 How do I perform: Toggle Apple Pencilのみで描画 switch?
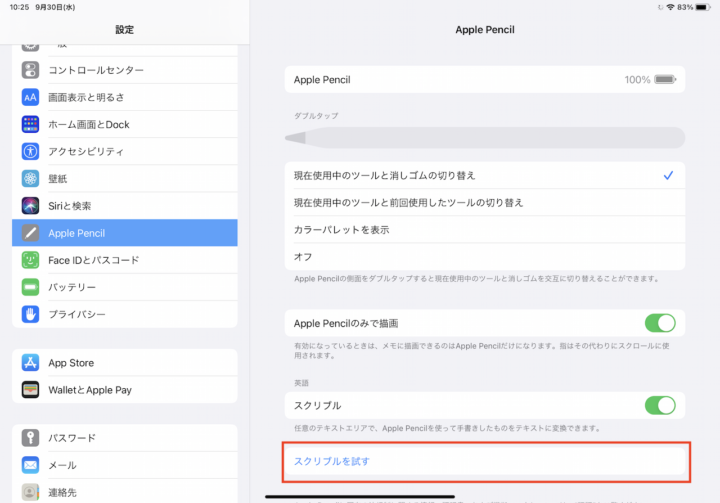point(660,323)
